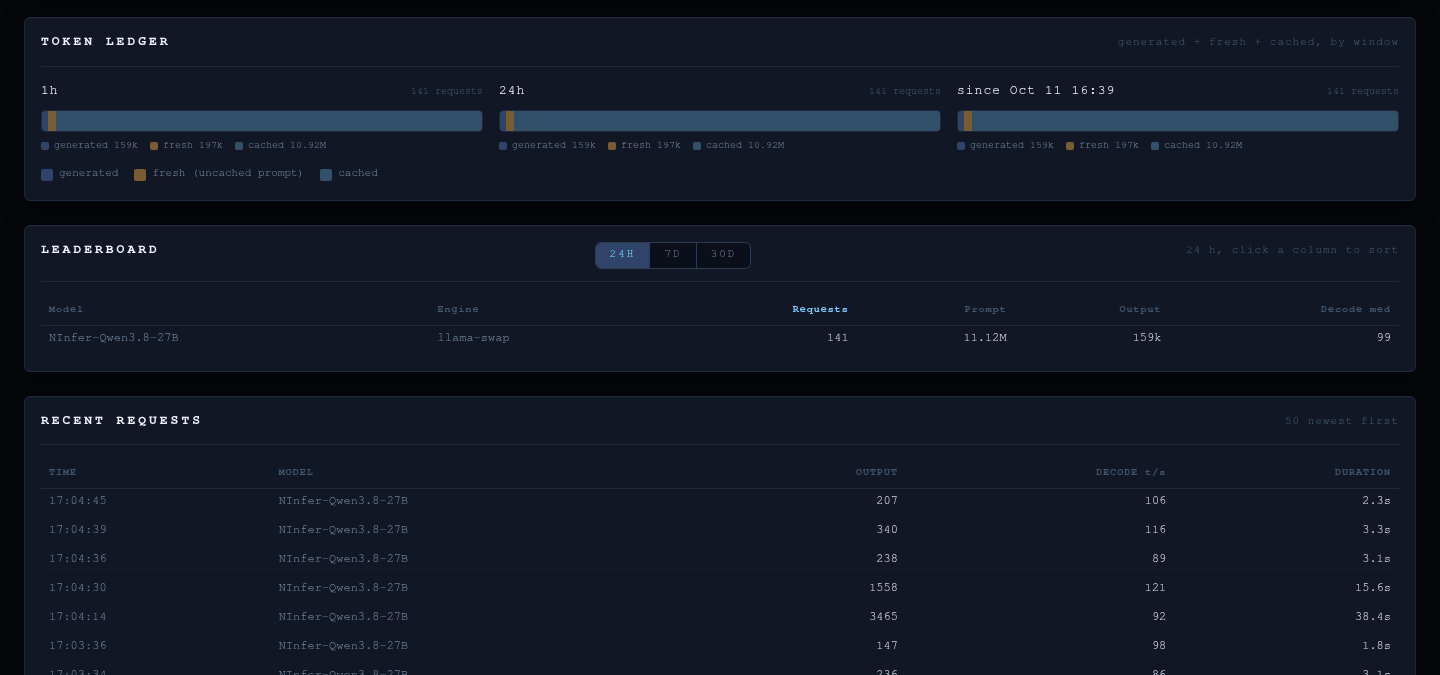
Task: Sort leaderboard by the Output column
Action: tap(1140, 309)
